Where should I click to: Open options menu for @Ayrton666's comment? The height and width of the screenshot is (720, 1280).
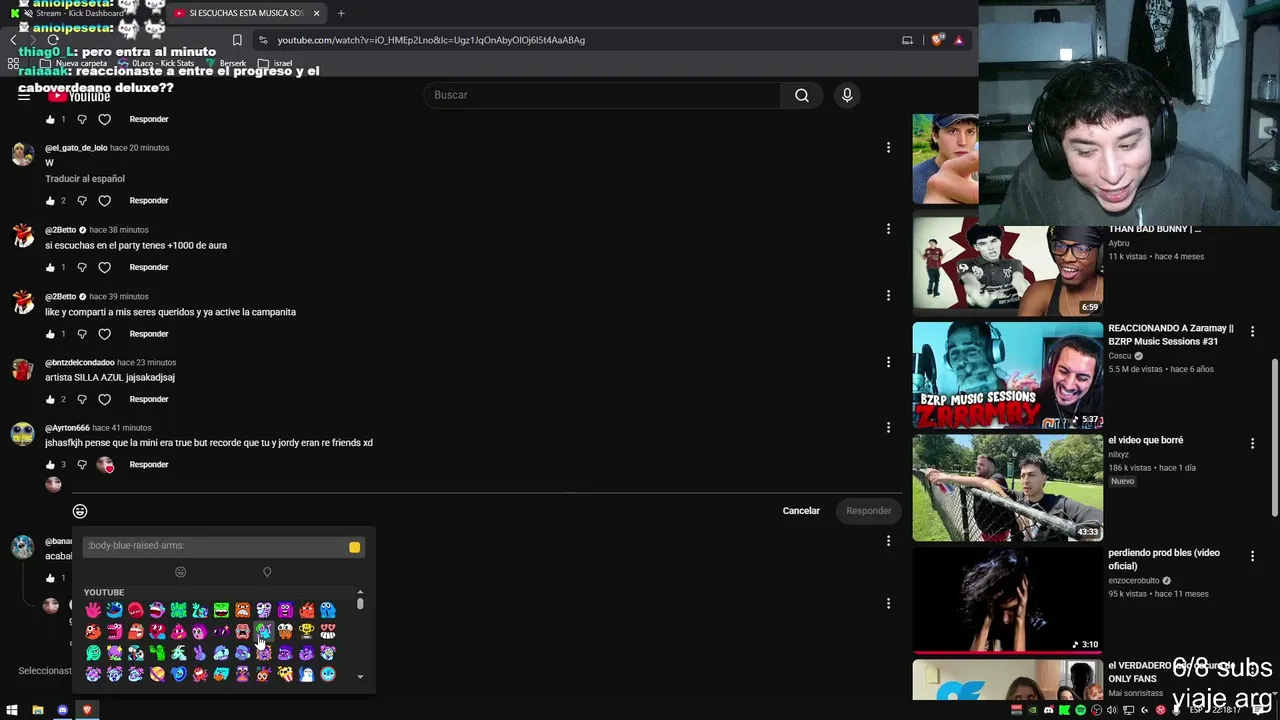(888, 428)
